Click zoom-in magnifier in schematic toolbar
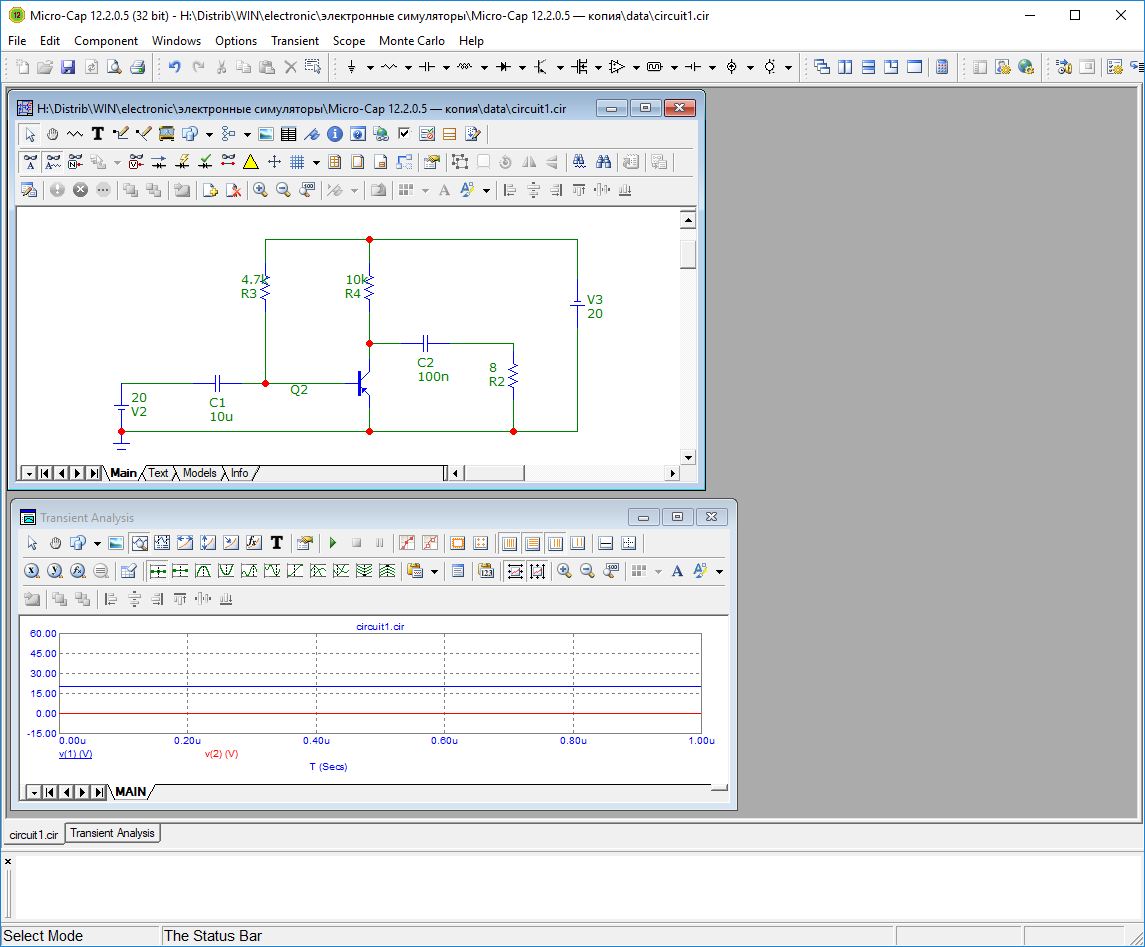Image resolution: width=1145 pixels, height=947 pixels. pyautogui.click(x=260, y=190)
